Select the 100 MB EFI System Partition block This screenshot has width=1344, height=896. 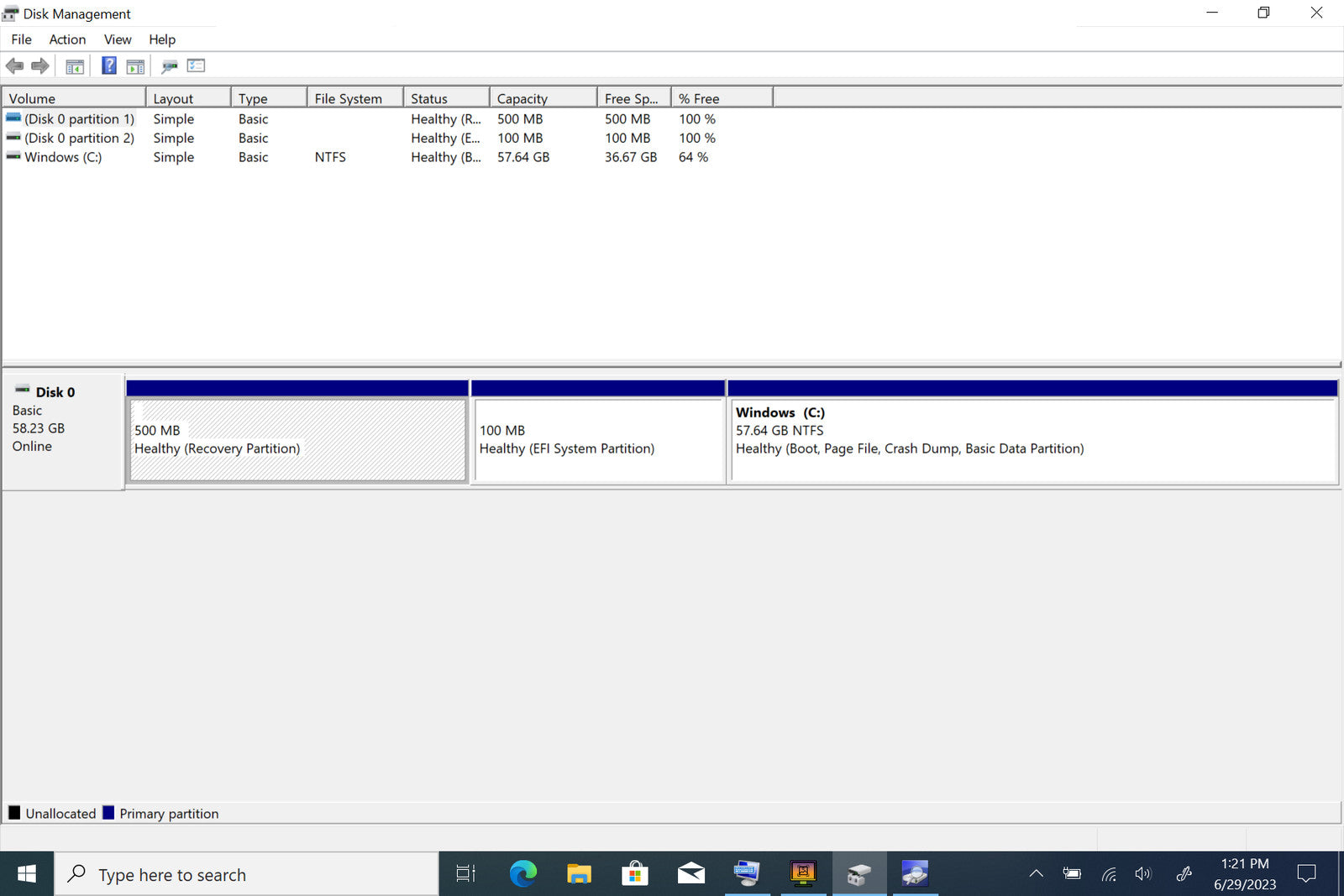597,439
